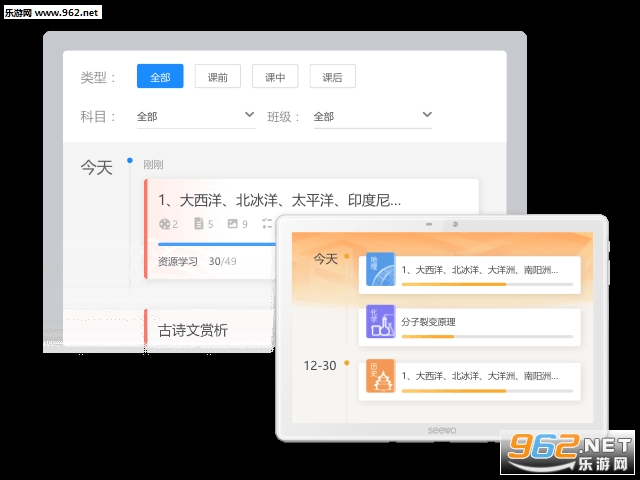Image resolution: width=640 pixels, height=480 pixels.
Task: Open the geography card's lesson title on tablet
Action: (480, 270)
